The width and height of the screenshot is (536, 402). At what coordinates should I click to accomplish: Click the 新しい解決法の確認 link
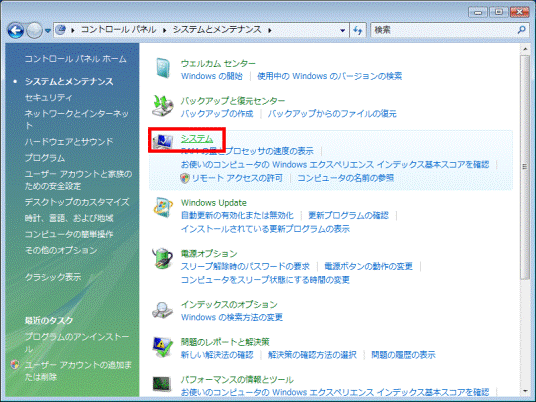[217, 355]
